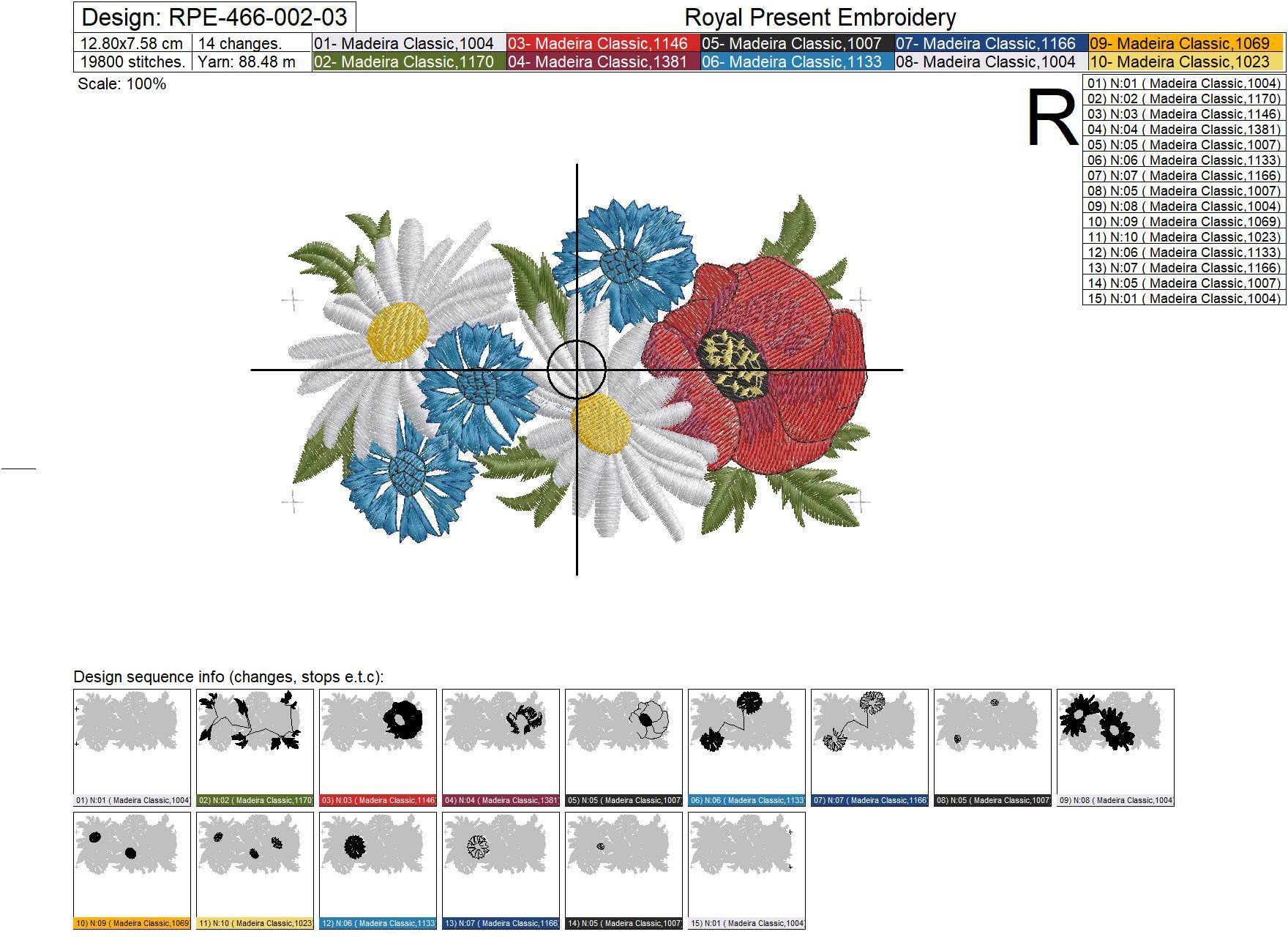Click the 19800 stitches. cell
1288x937 pixels.
[x=132, y=61]
